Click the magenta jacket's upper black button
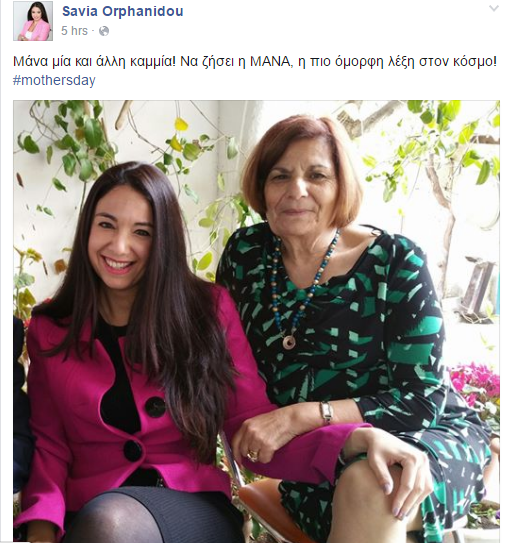This screenshot has height=543, width=509. (x=155, y=407)
